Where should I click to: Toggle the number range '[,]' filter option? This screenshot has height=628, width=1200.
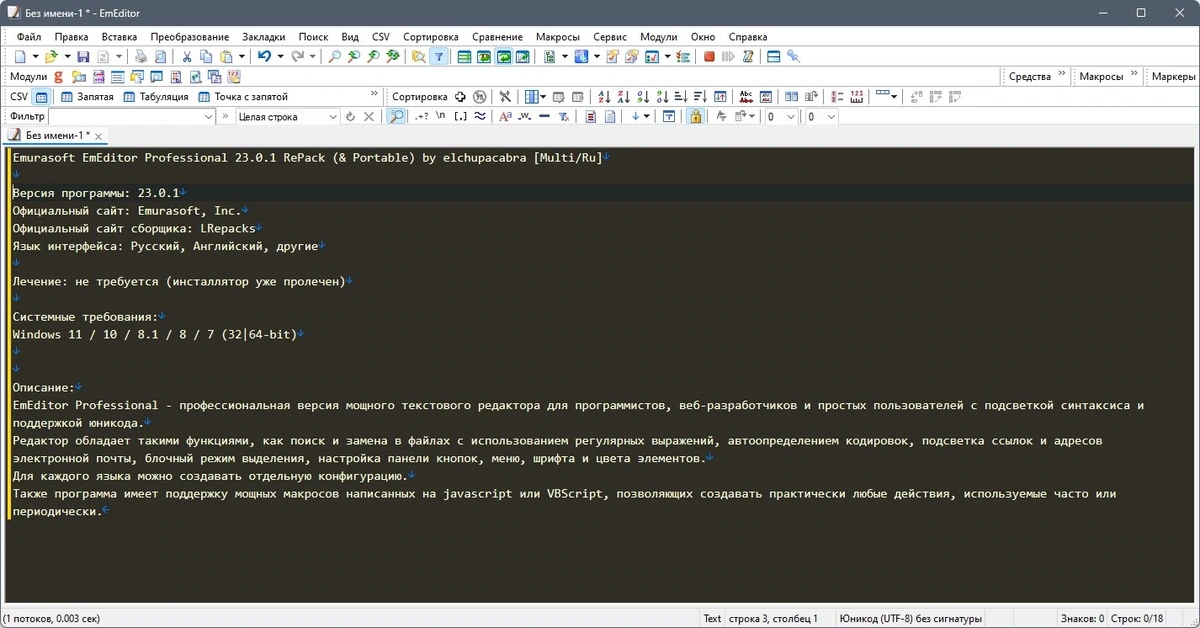click(x=460, y=117)
